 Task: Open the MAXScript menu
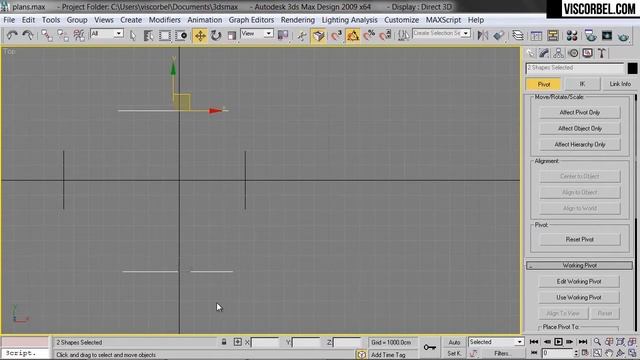[x=443, y=20]
